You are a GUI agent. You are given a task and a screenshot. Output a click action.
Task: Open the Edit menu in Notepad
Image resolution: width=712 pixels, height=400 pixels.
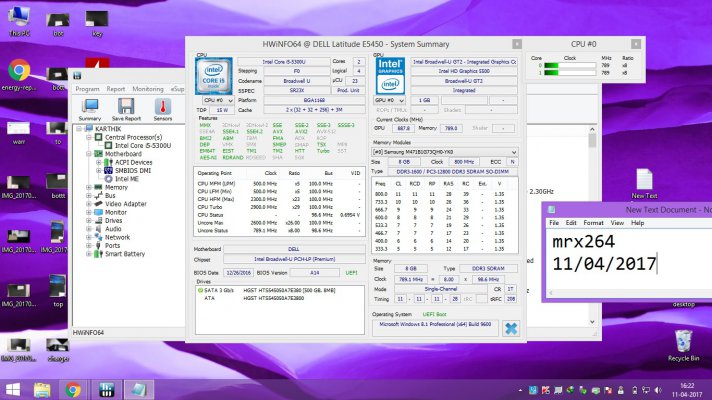[571, 223]
